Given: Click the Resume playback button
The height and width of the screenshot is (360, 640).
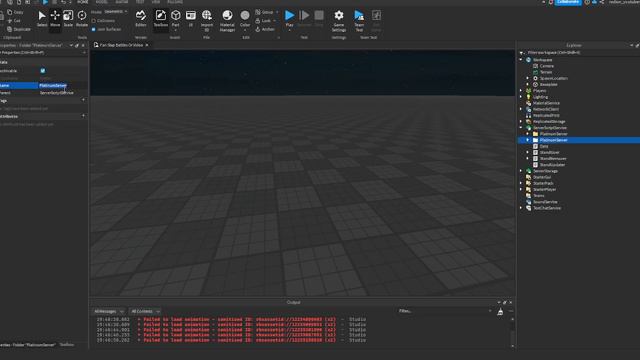Looking at the screenshot, I should (x=304, y=18).
